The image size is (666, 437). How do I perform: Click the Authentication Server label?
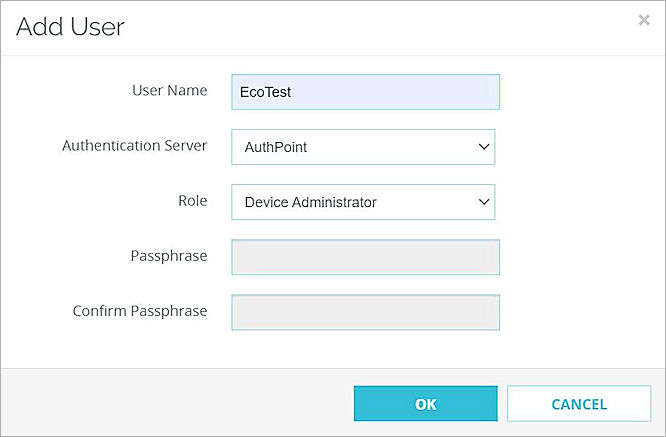coord(134,146)
